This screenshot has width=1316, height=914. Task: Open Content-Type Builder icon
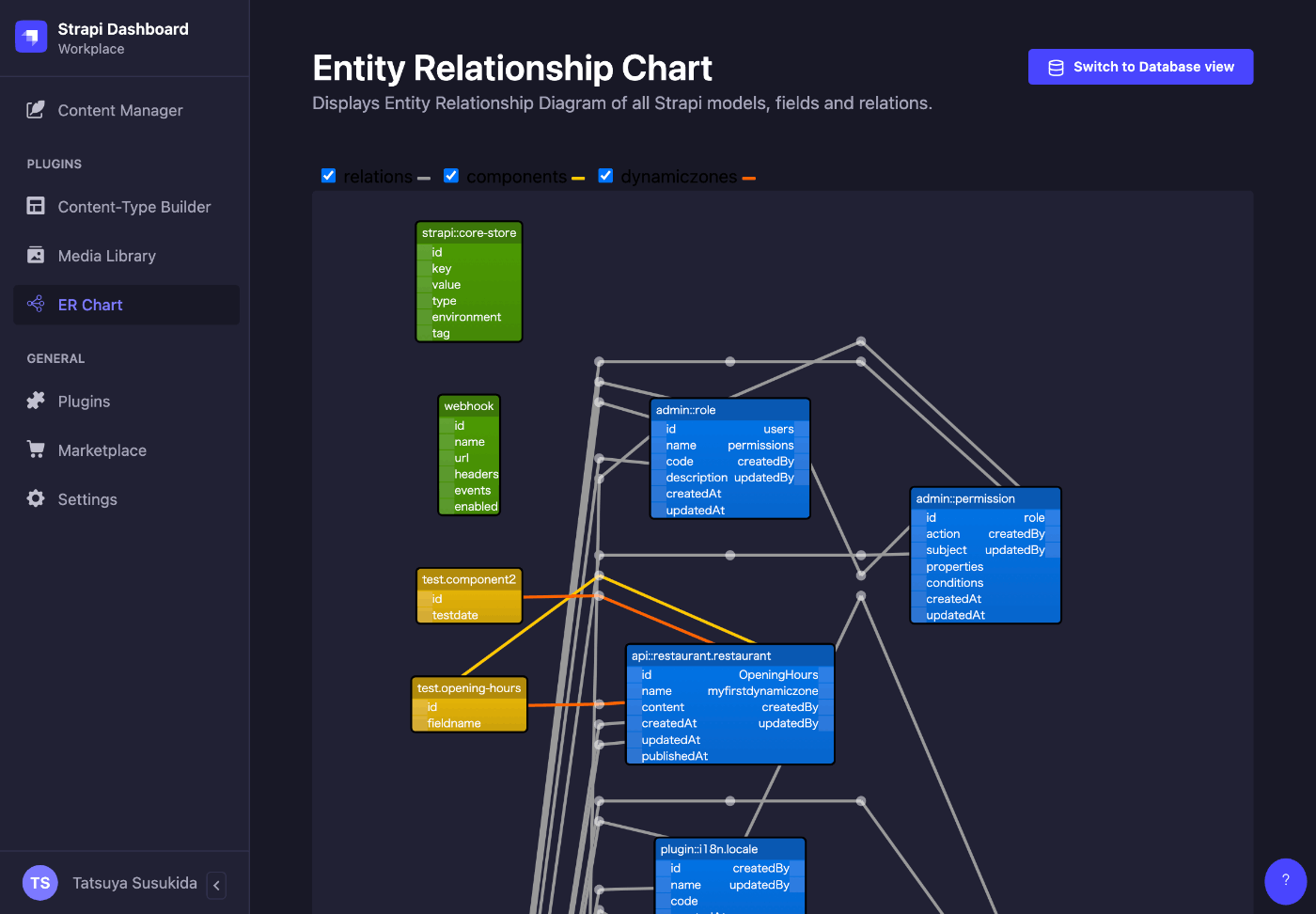click(36, 206)
